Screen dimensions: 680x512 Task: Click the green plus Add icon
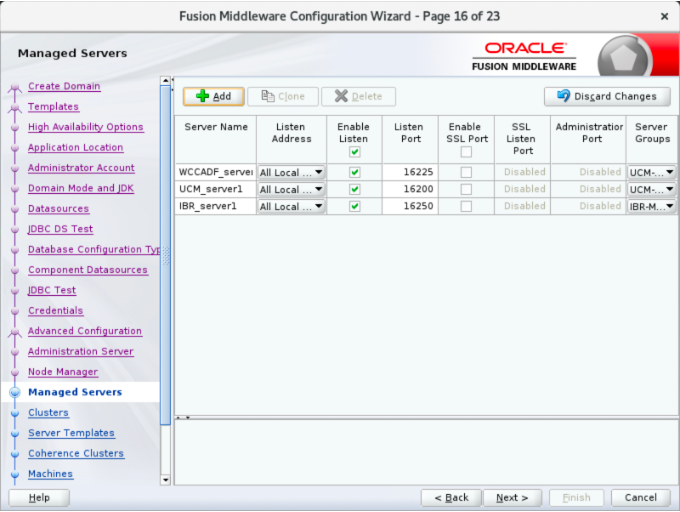point(202,96)
